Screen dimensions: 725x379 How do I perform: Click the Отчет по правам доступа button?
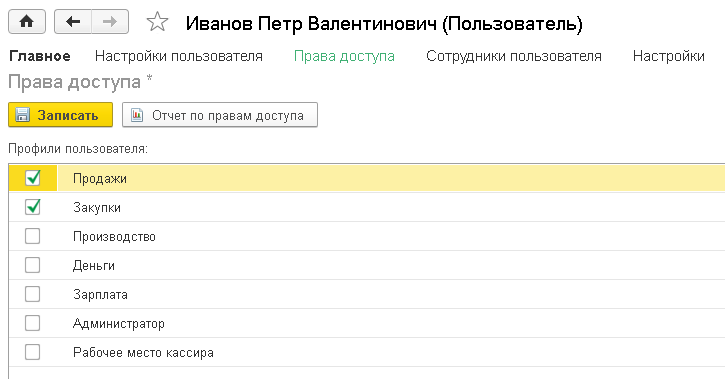click(220, 115)
